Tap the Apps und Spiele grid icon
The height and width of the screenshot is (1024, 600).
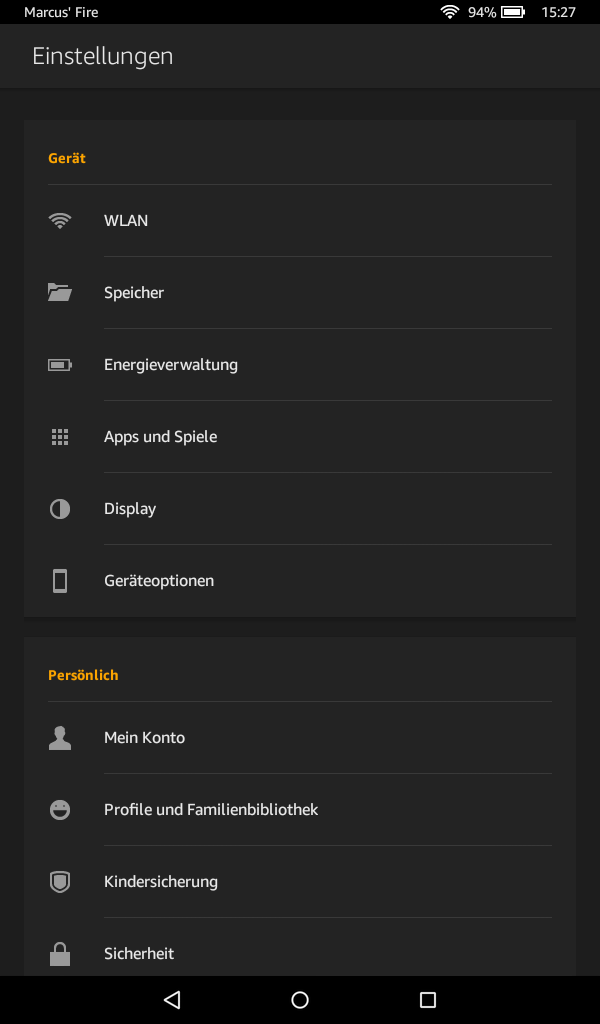tap(60, 437)
